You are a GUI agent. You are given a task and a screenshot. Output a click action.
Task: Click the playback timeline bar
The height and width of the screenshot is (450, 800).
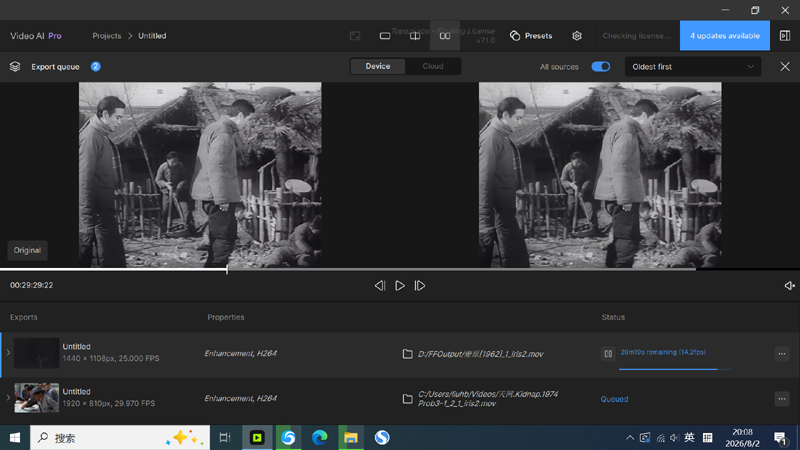400,269
